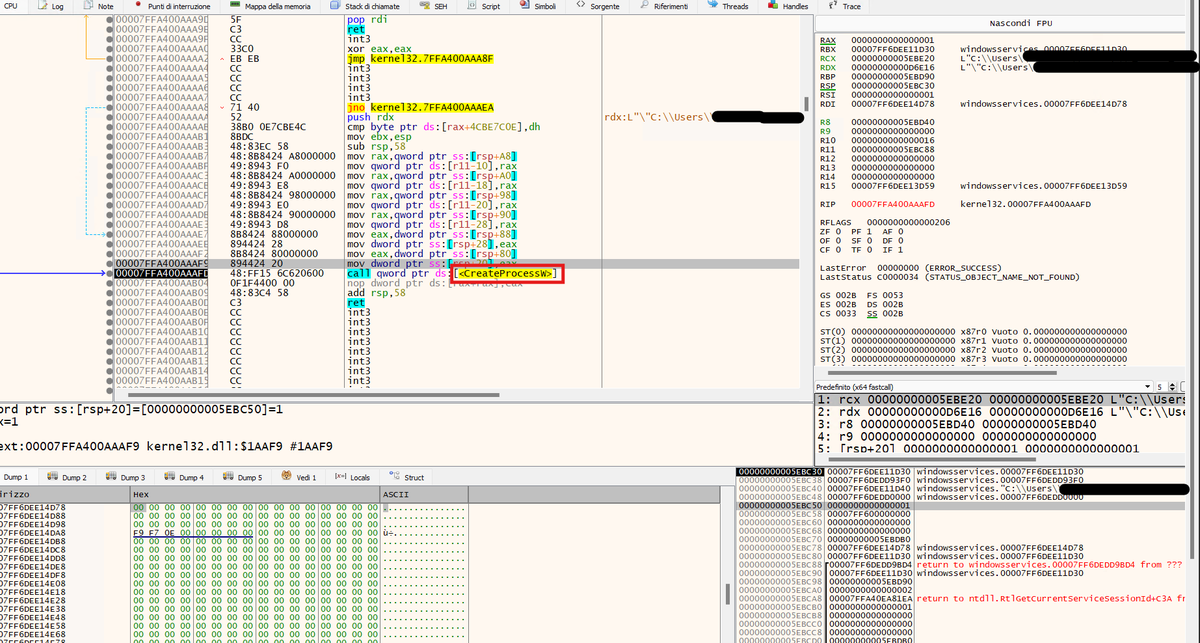Select the Dump 3 tab

click(x=126, y=477)
